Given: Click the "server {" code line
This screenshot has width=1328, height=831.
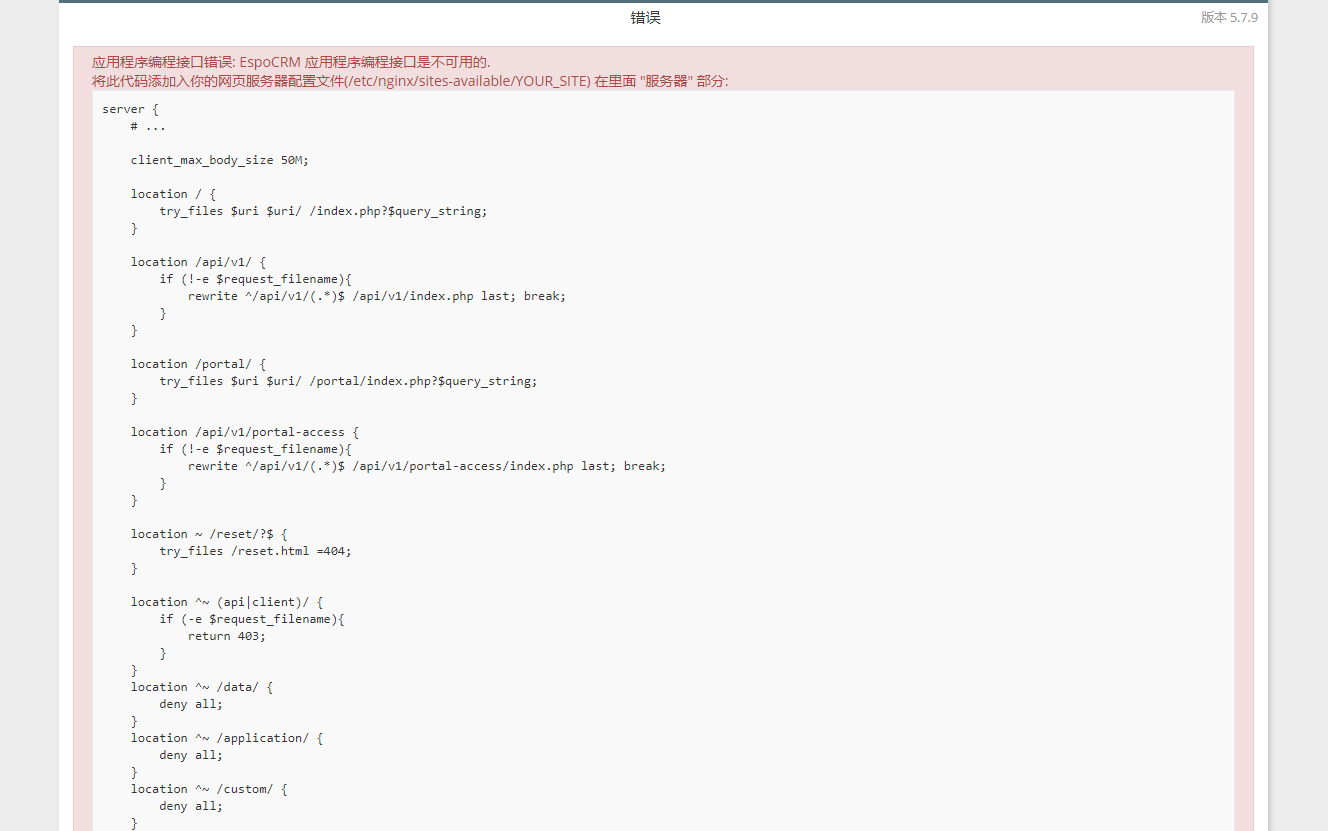Looking at the screenshot, I should click(130, 109).
